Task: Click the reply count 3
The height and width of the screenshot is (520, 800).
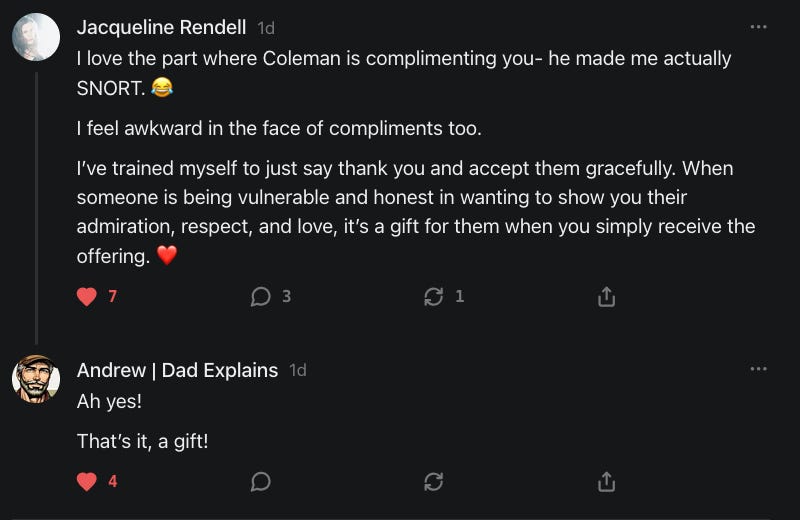Action: (286, 297)
